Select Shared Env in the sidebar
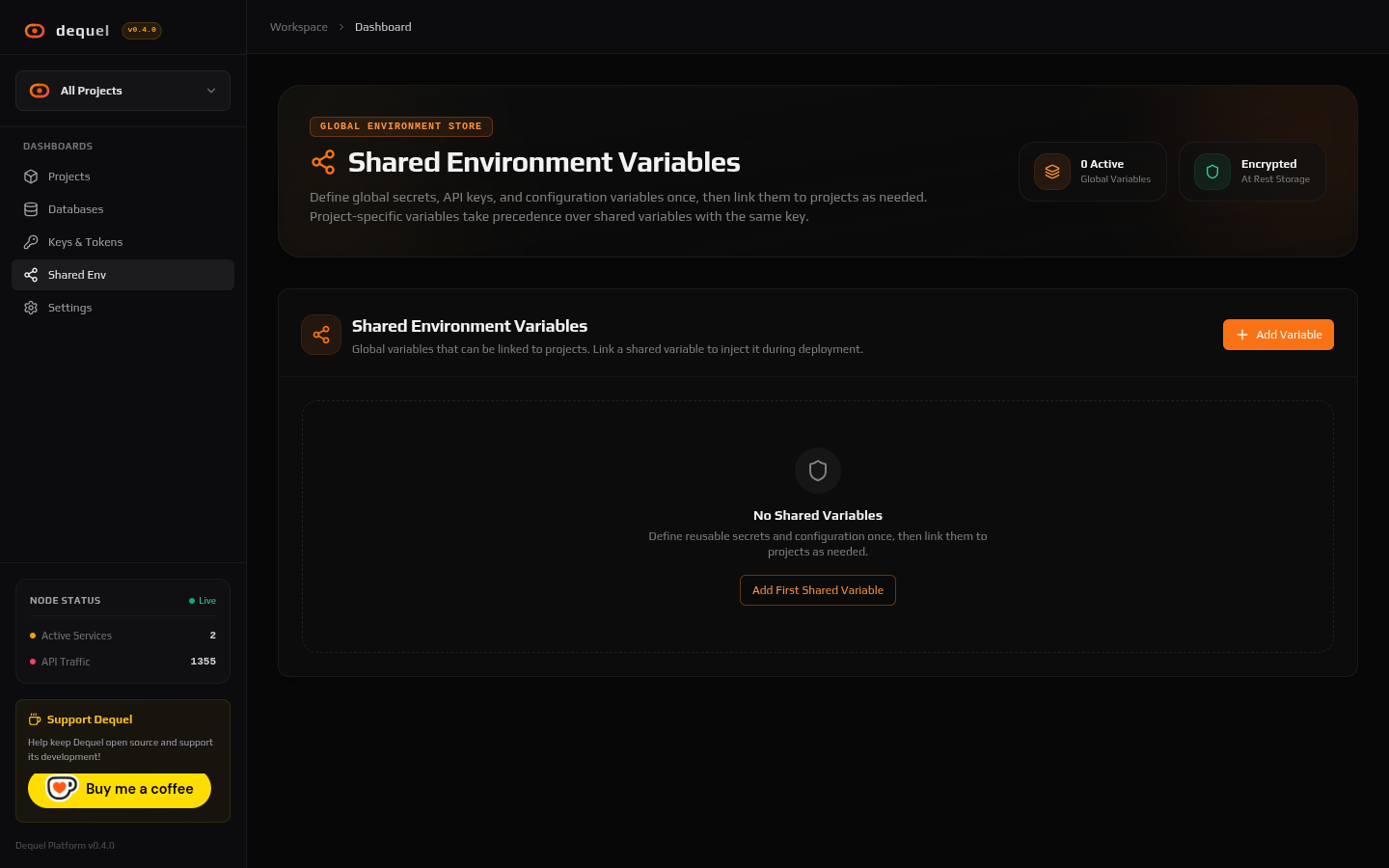 [x=123, y=275]
